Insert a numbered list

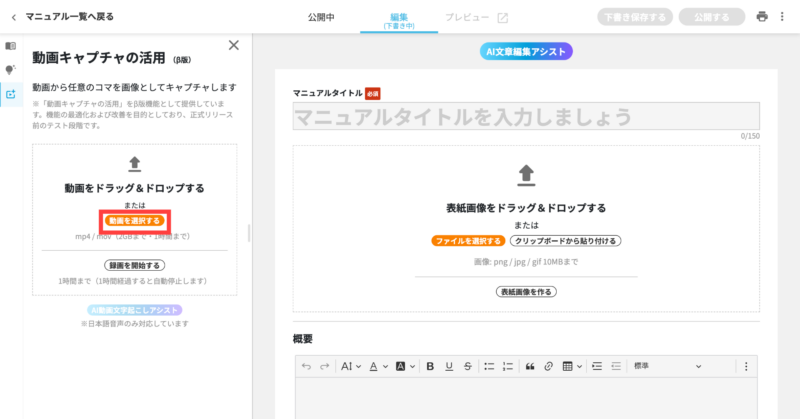(508, 366)
